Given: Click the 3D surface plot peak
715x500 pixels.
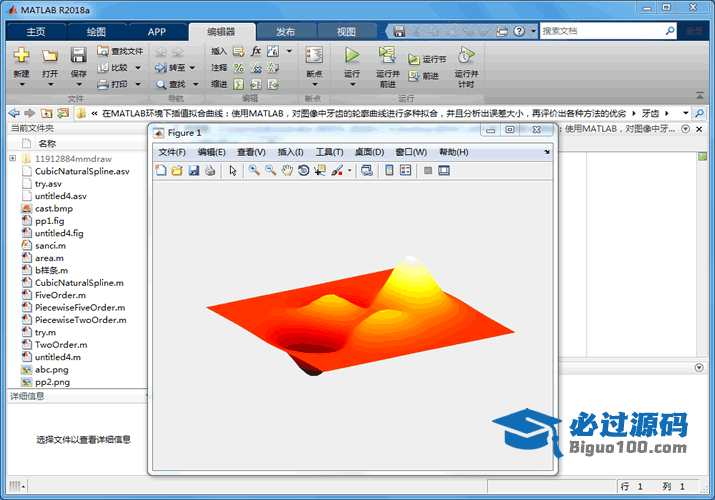Looking at the screenshot, I should point(410,260).
